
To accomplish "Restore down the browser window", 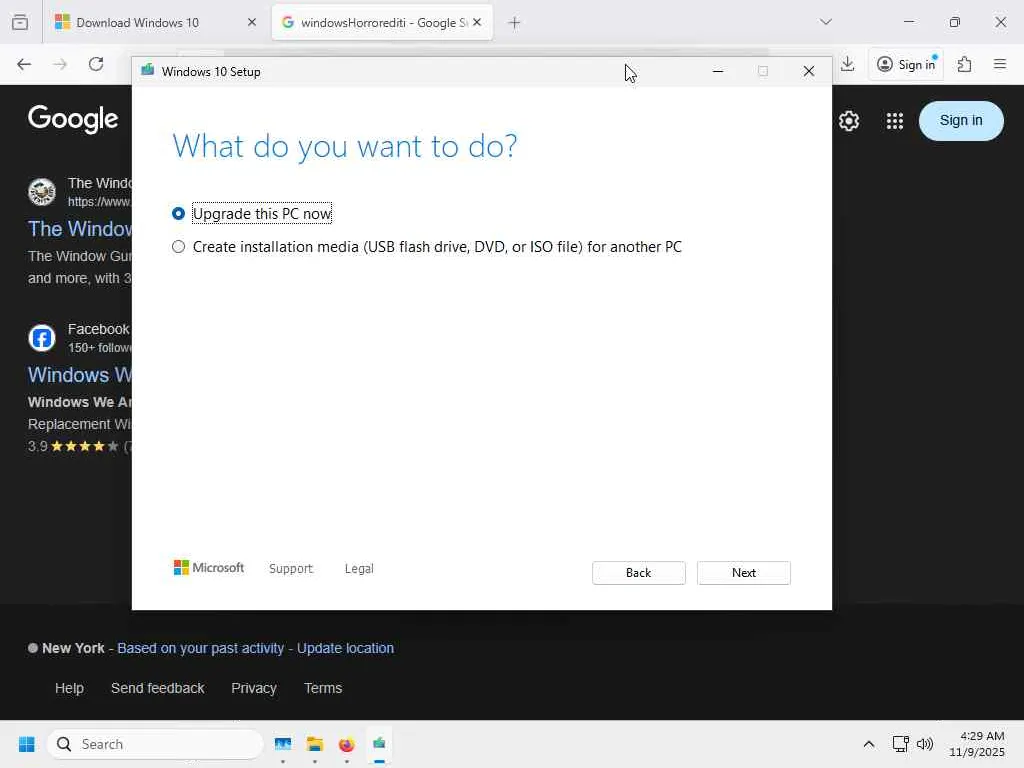I will [955, 22].
